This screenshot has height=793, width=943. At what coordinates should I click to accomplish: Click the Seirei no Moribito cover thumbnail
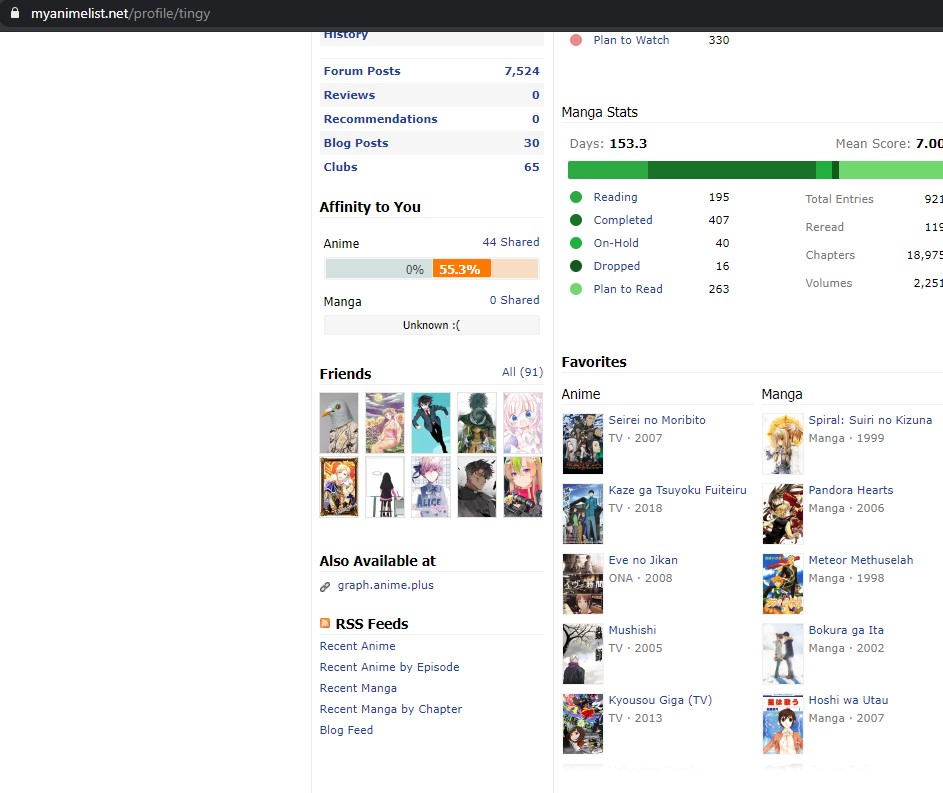582,444
